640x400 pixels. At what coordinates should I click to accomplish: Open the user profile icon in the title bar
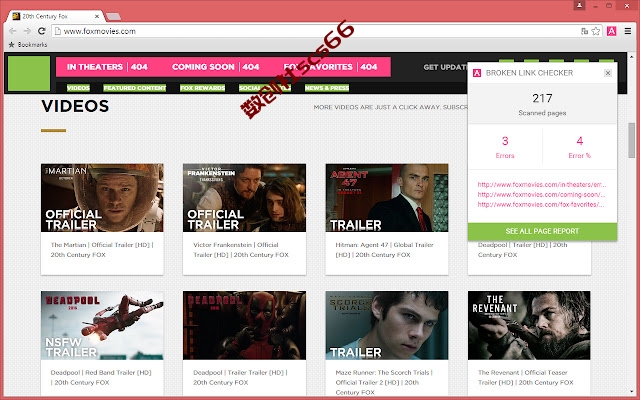point(579,5)
